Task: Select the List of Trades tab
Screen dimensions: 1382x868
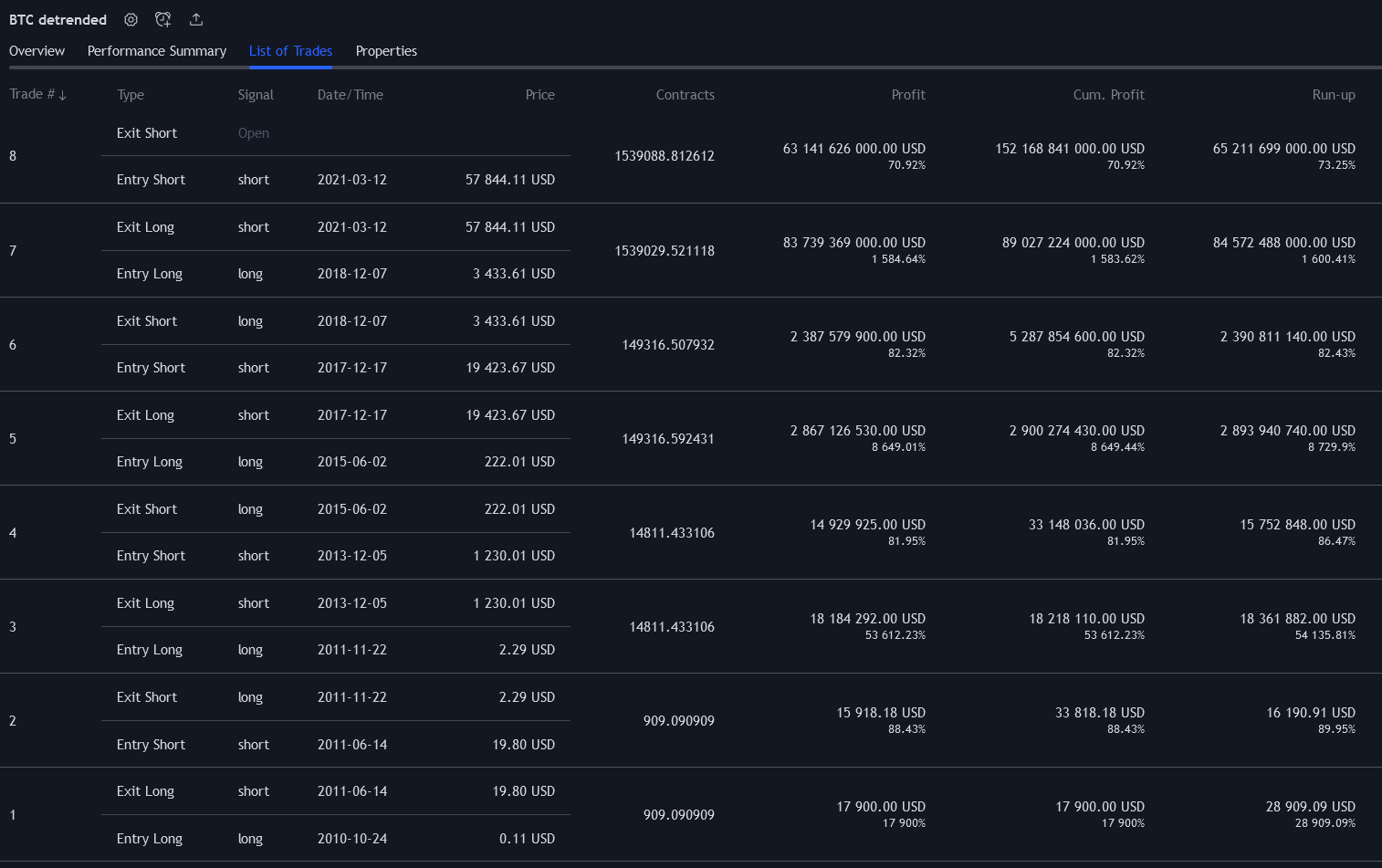Action: (x=290, y=51)
